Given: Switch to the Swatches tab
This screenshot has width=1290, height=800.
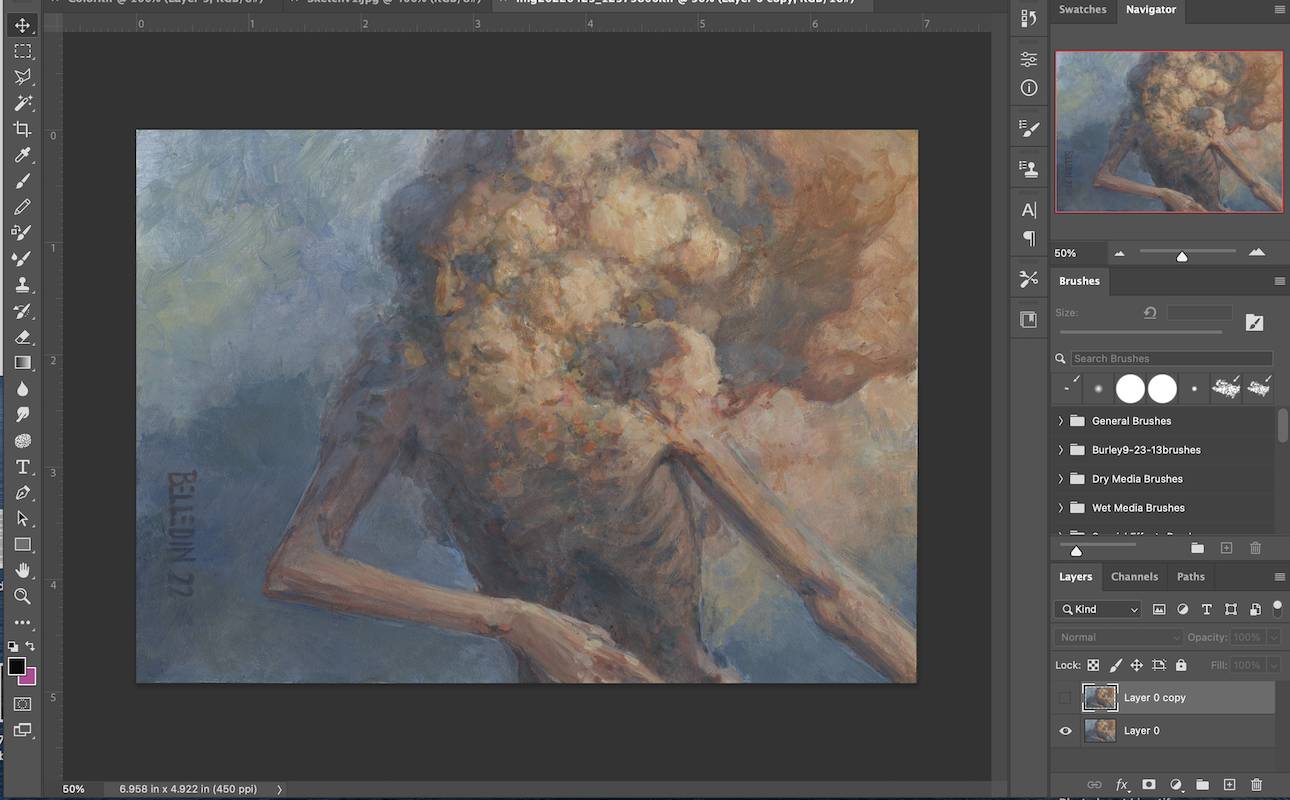Looking at the screenshot, I should point(1083,10).
